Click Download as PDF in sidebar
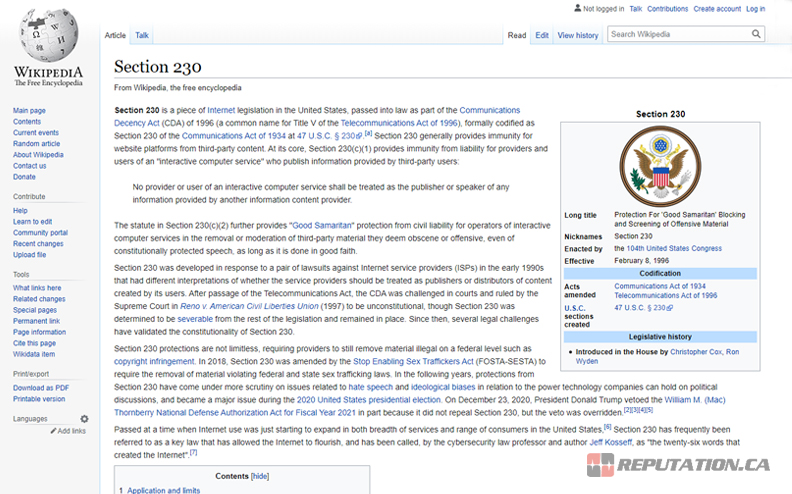The height and width of the screenshot is (494, 792). 41,387
